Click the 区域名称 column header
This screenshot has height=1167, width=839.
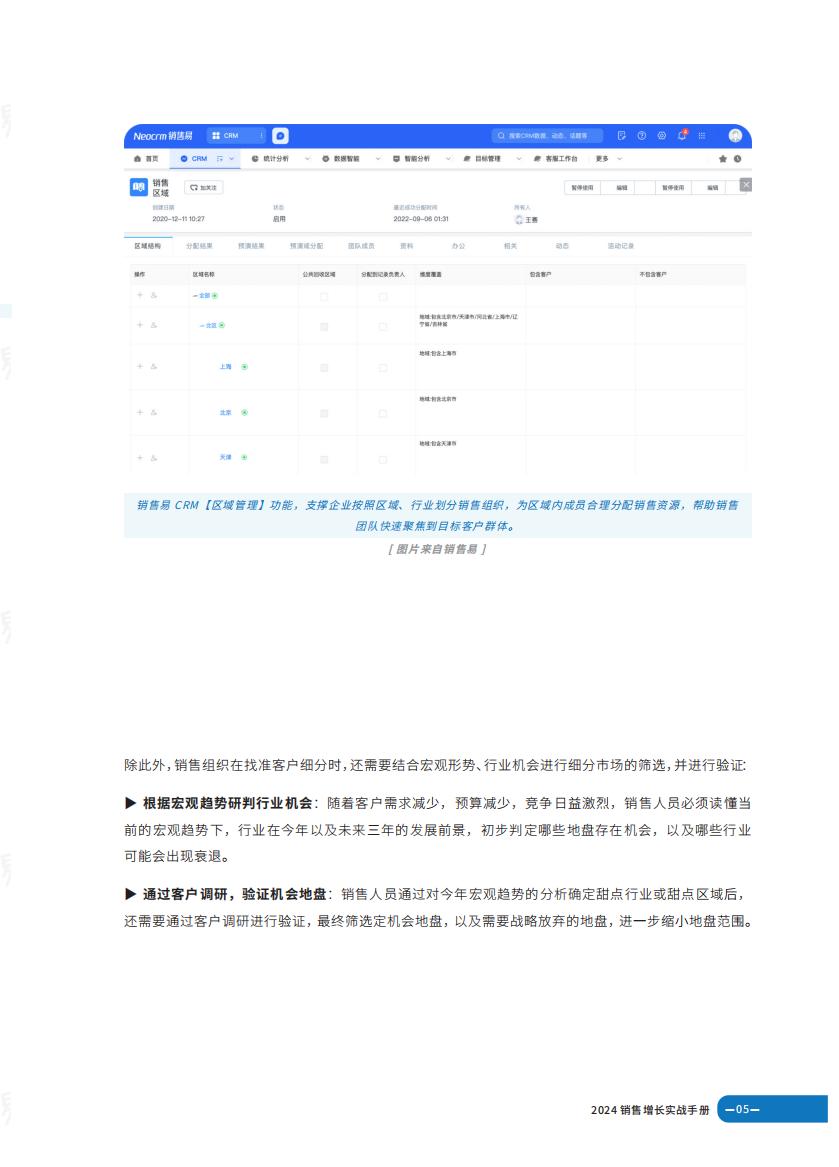[204, 275]
